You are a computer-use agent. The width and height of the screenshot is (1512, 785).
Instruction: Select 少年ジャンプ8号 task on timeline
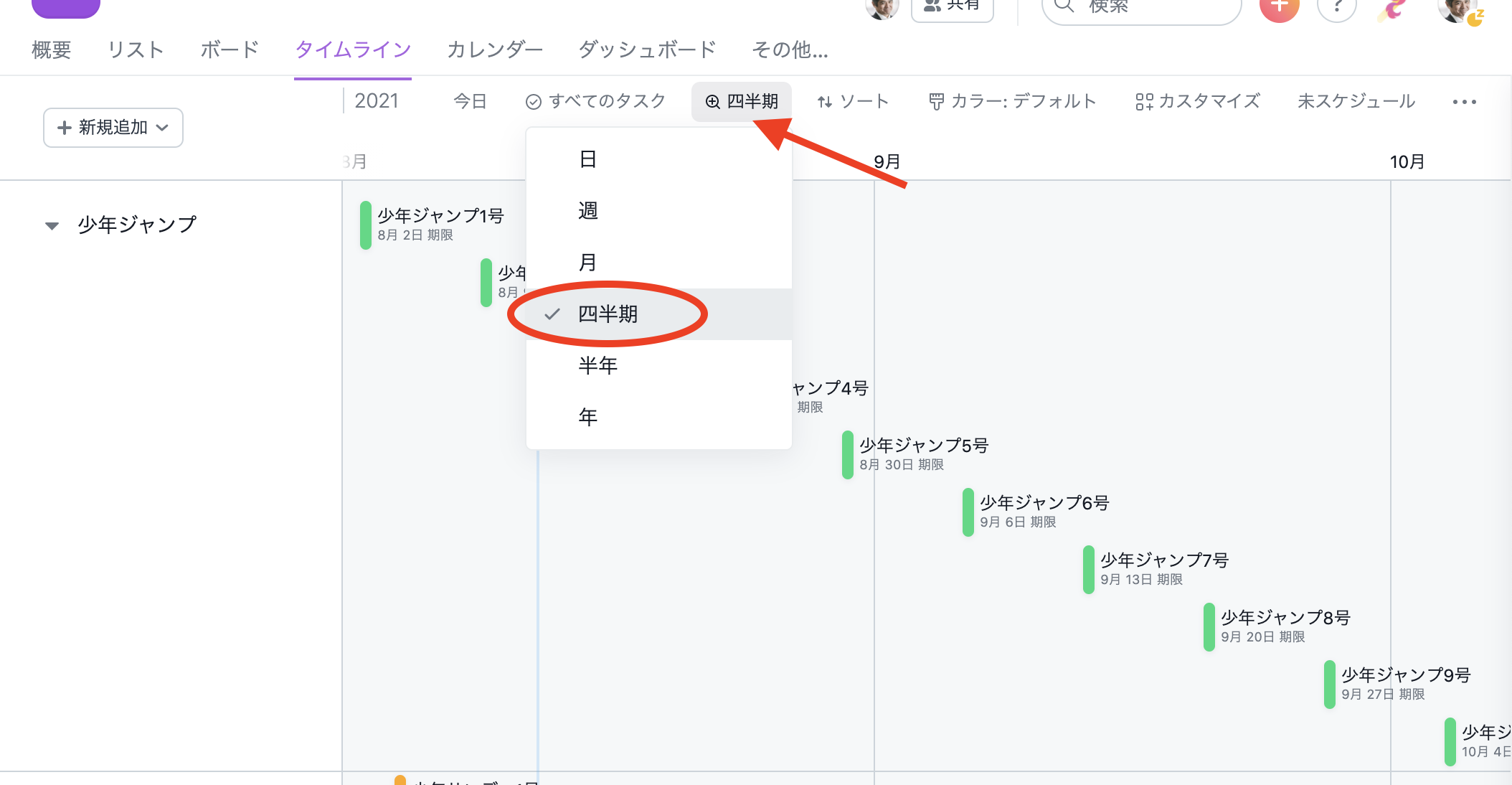click(x=1285, y=618)
